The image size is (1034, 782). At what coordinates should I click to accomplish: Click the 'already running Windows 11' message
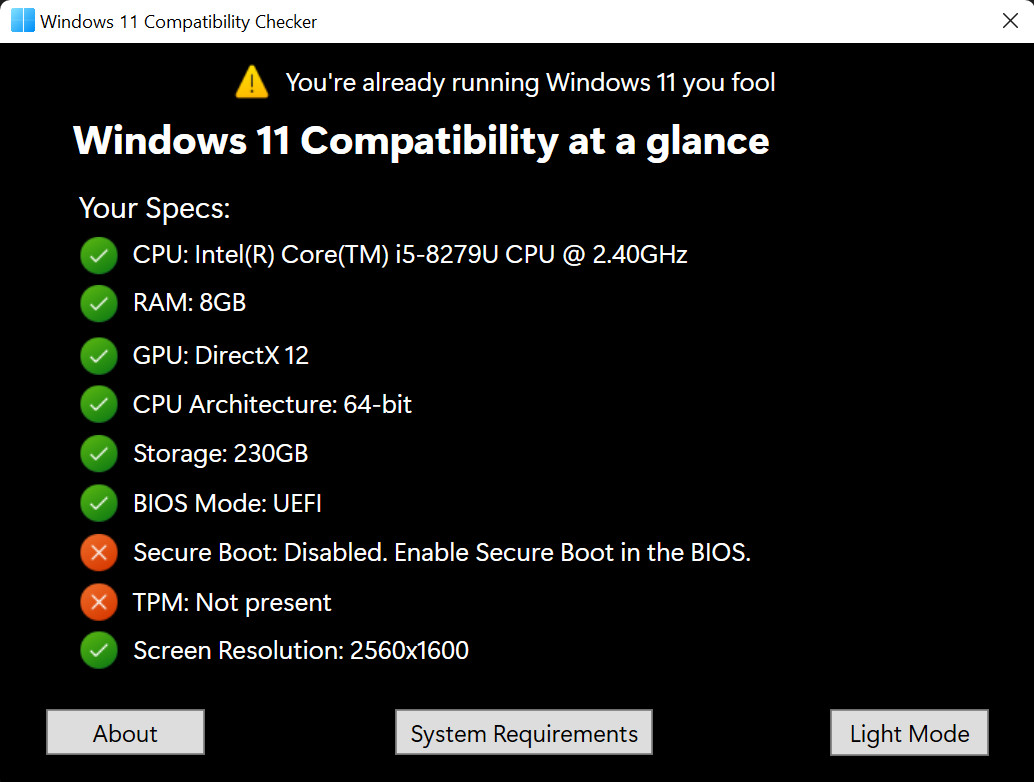click(530, 83)
